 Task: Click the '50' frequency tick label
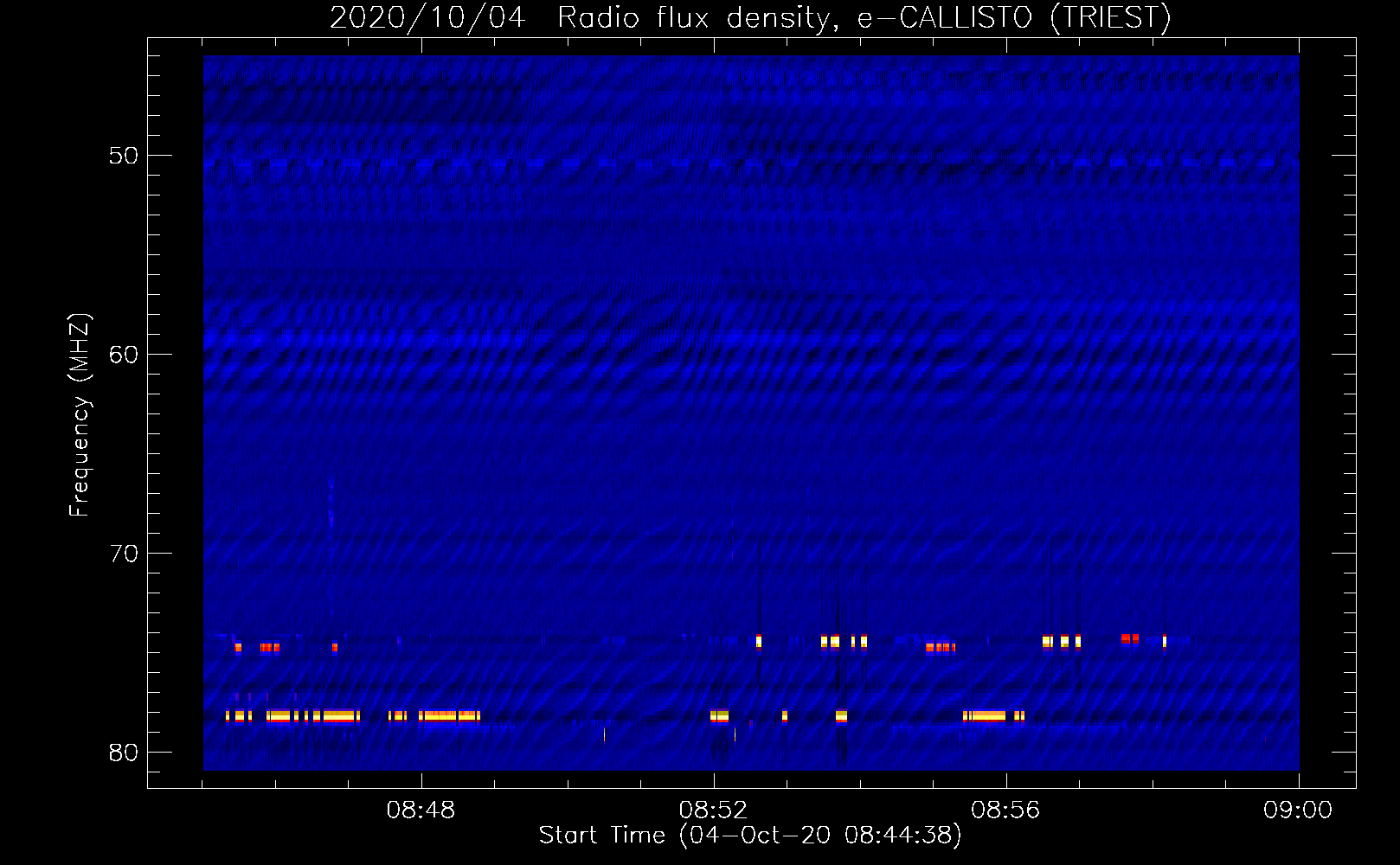pos(124,156)
